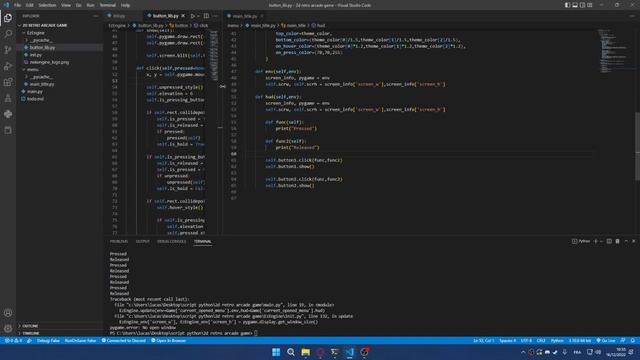
Task: Open the View menu
Action: 66,5
